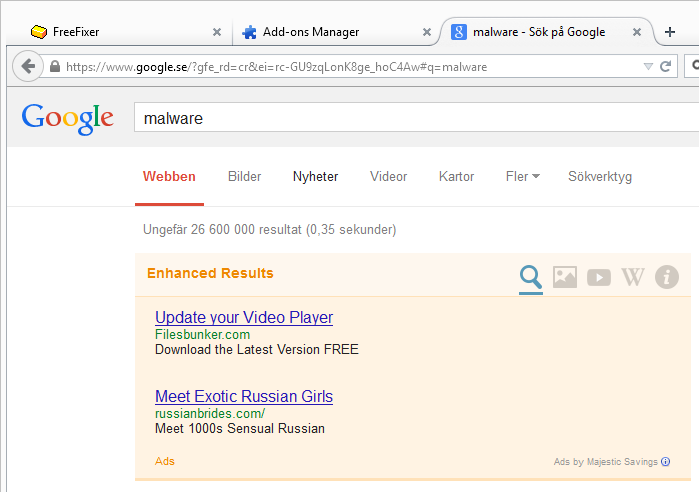Select Enhanced Results image icon
This screenshot has height=492, width=699.
pyautogui.click(x=565, y=277)
